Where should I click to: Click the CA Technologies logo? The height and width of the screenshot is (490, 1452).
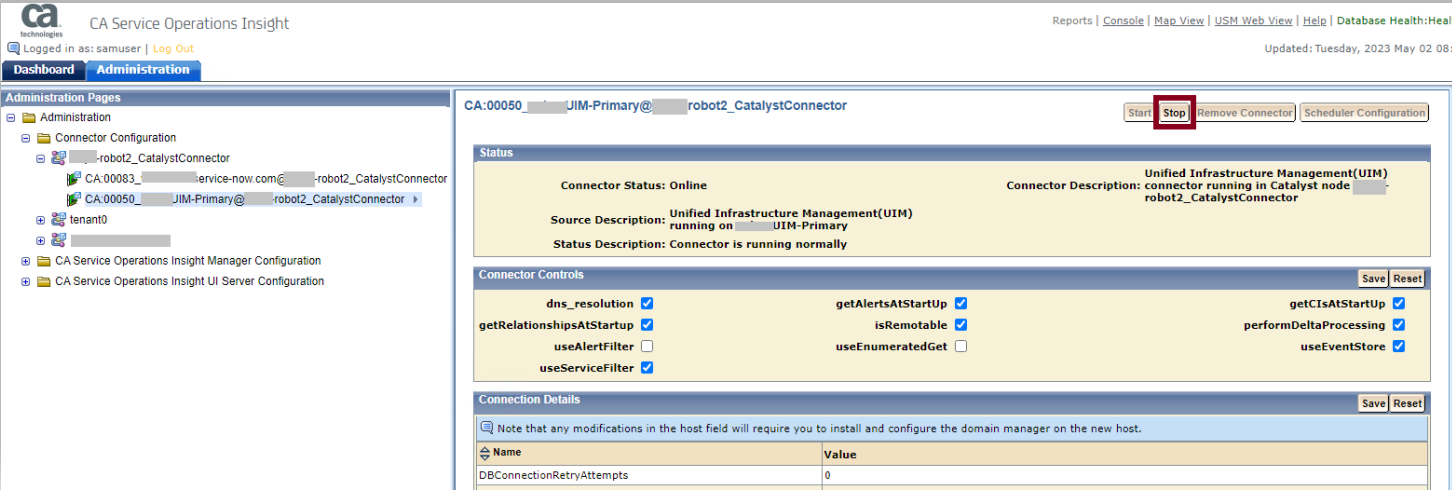click(40, 20)
